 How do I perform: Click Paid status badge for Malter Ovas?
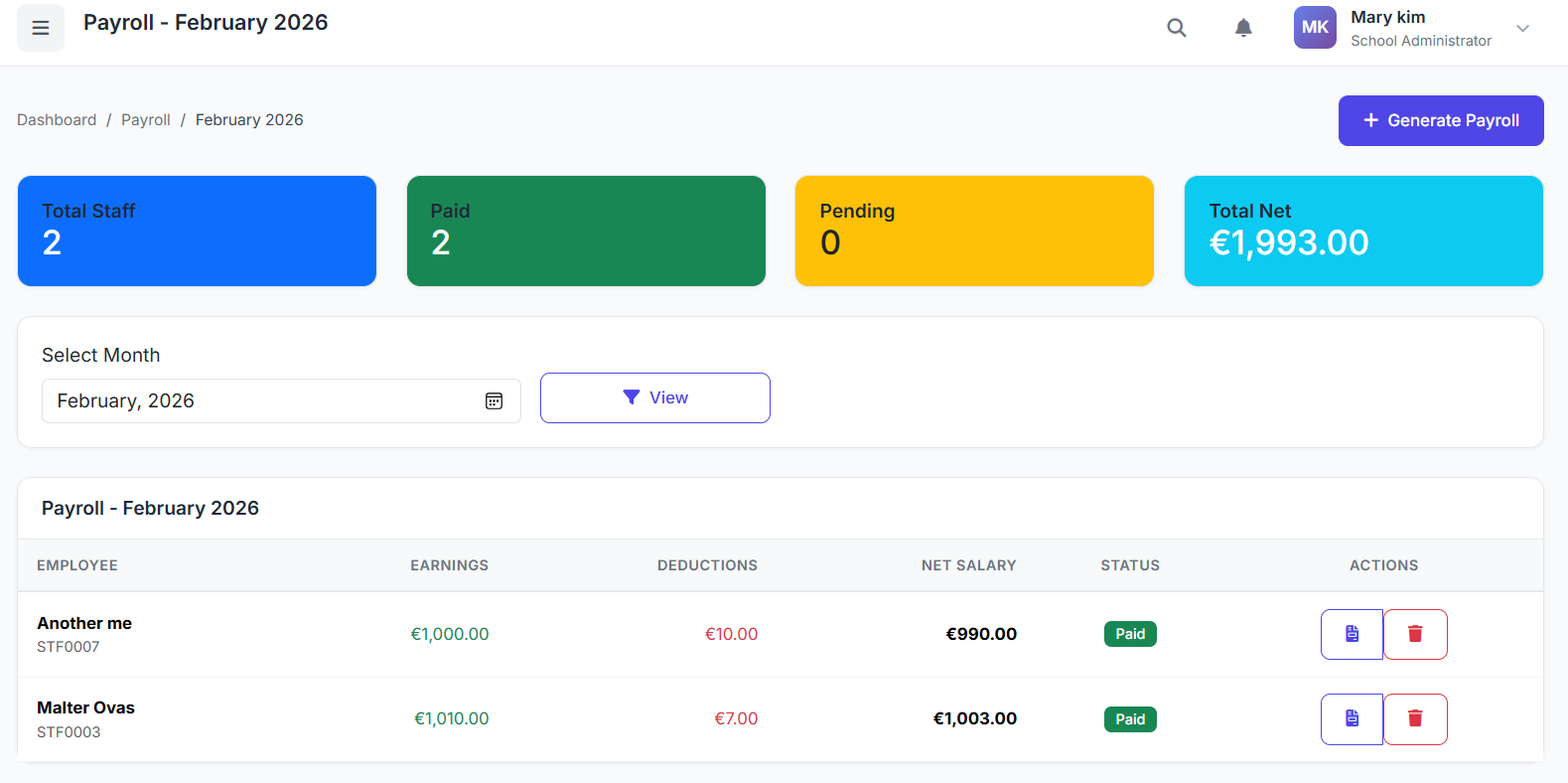click(1129, 719)
